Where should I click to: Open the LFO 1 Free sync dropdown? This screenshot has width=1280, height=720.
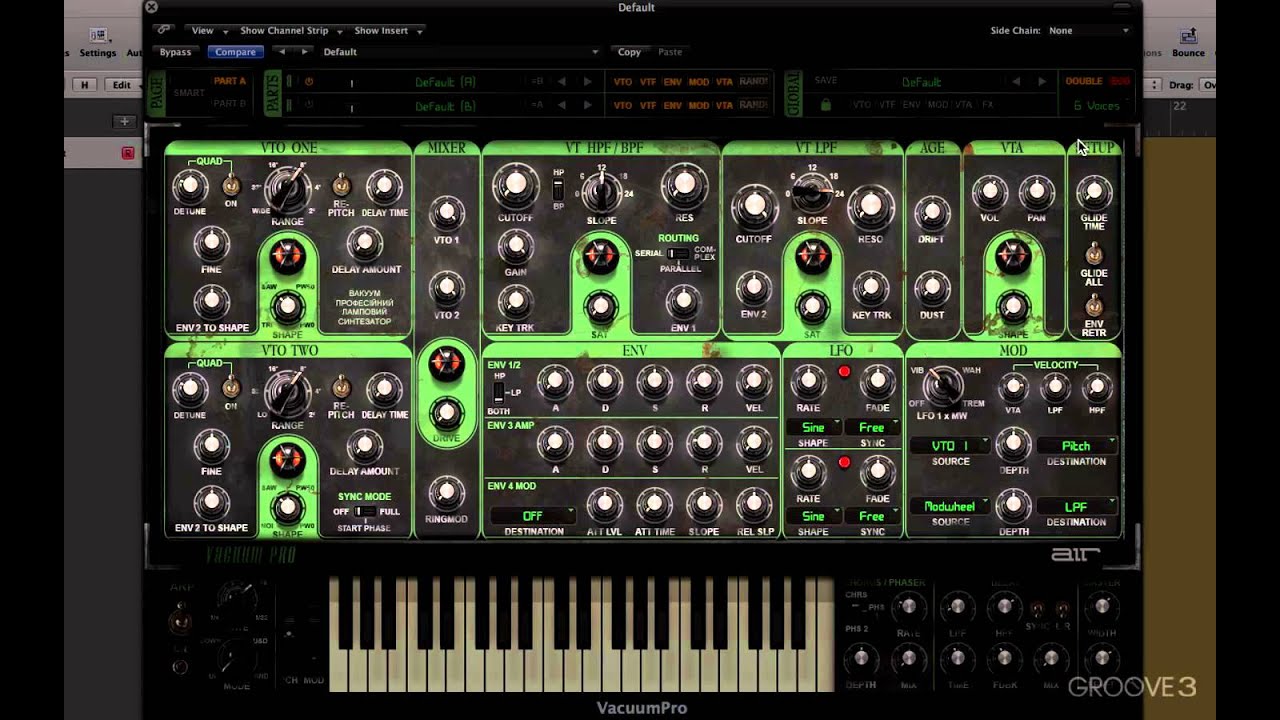[x=871, y=427]
